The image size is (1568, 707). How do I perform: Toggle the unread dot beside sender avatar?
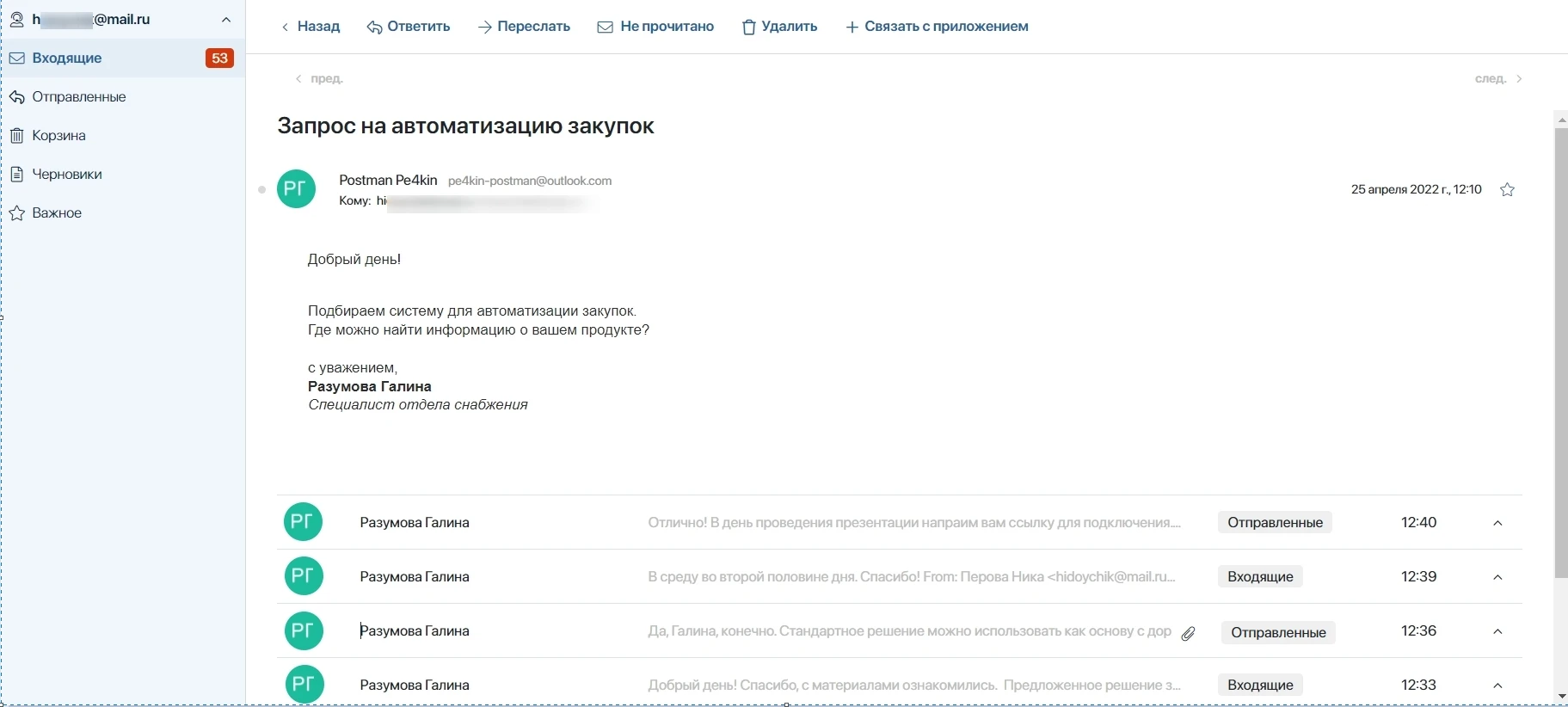(x=262, y=190)
